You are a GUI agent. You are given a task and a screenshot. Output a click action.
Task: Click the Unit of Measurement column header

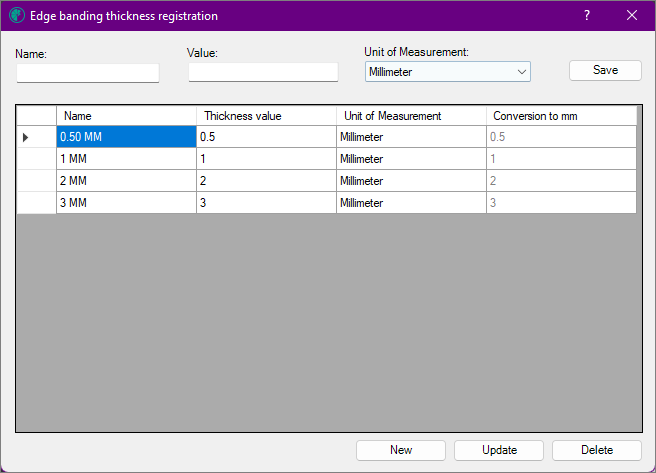click(412, 116)
